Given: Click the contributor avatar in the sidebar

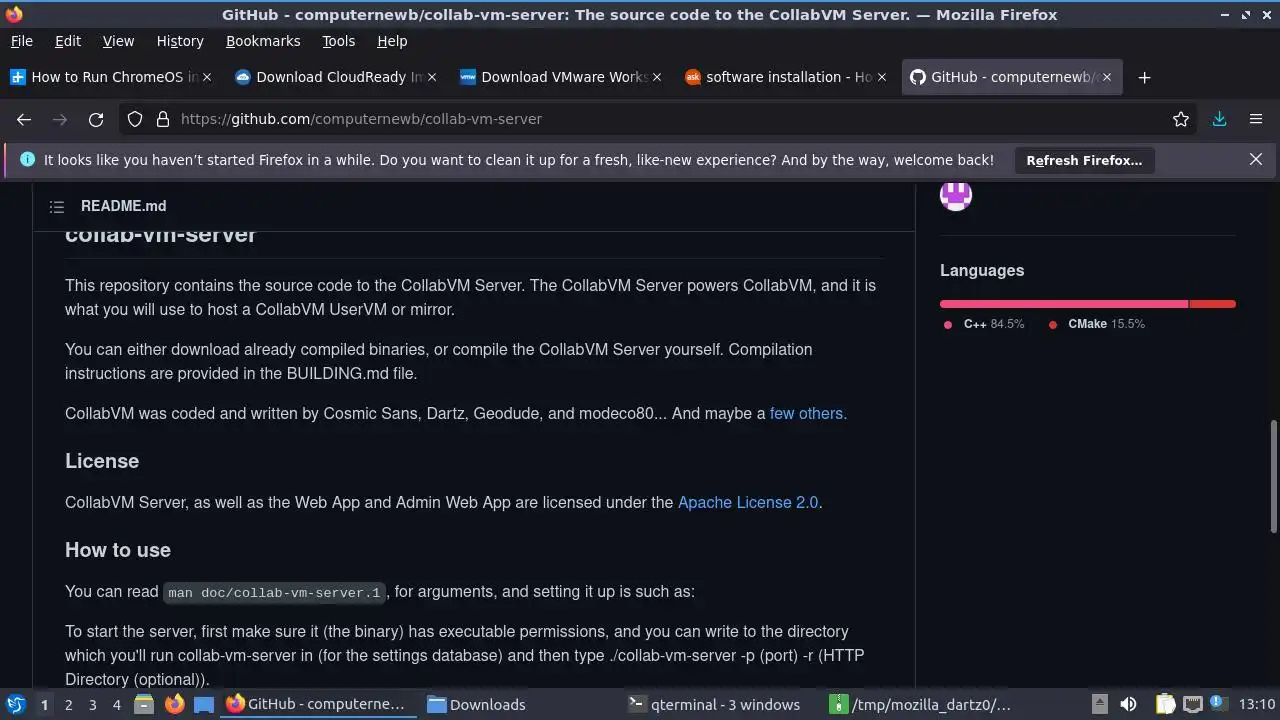Looking at the screenshot, I should 956,194.
